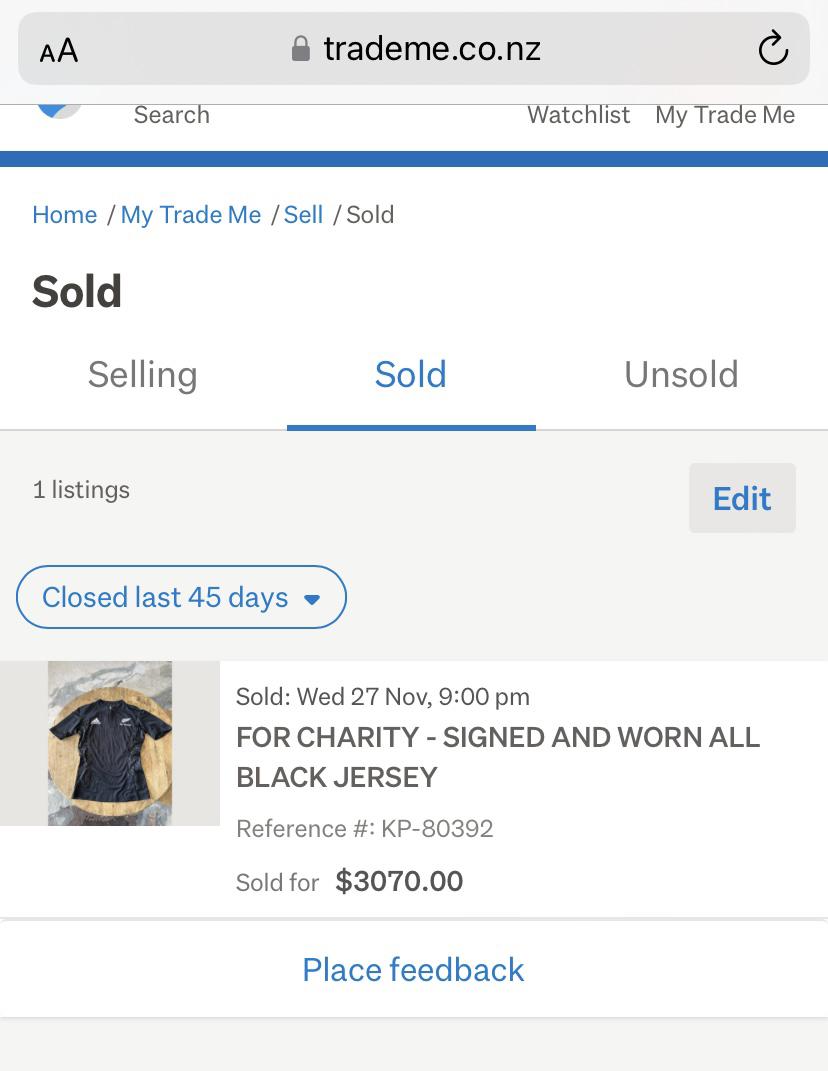This screenshot has width=828, height=1071.
Task: Tap the padlock icon beside the URL
Action: coord(300,48)
